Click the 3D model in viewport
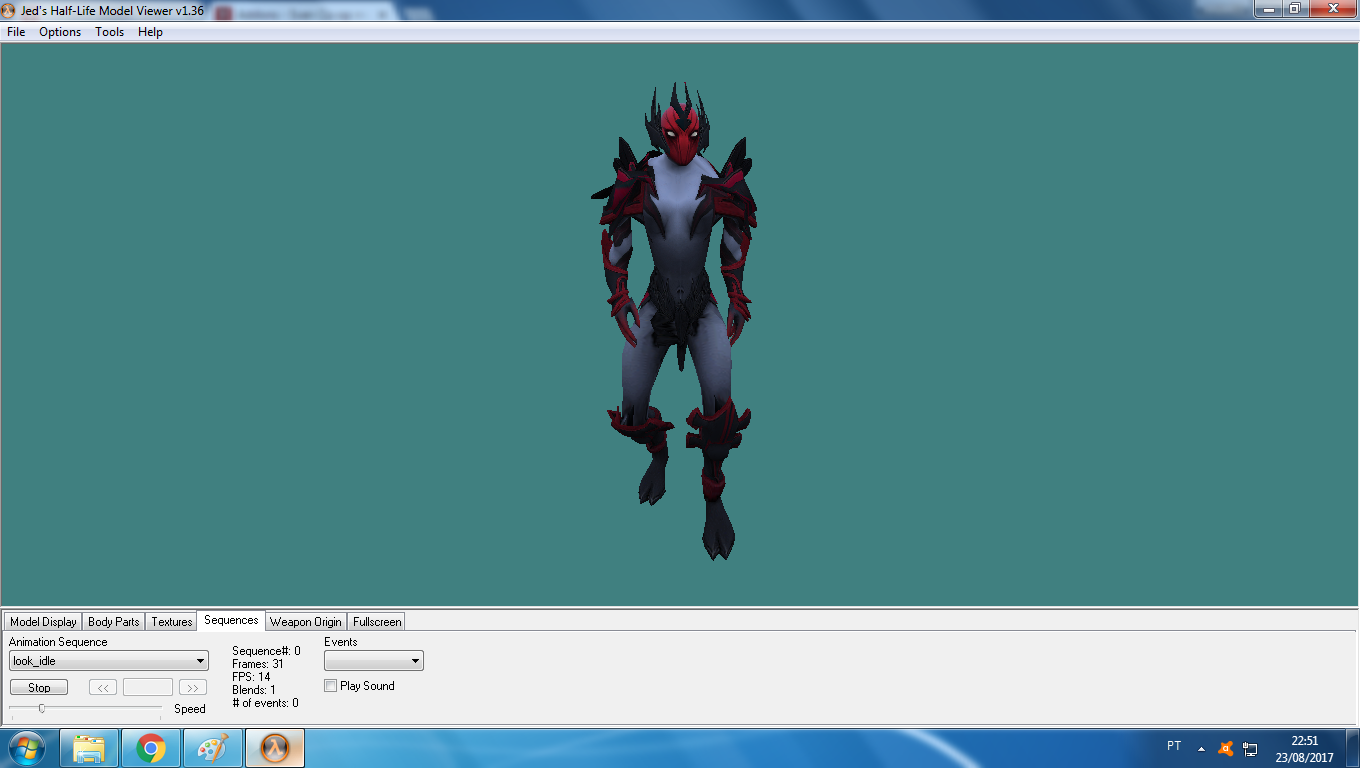 pyautogui.click(x=678, y=320)
